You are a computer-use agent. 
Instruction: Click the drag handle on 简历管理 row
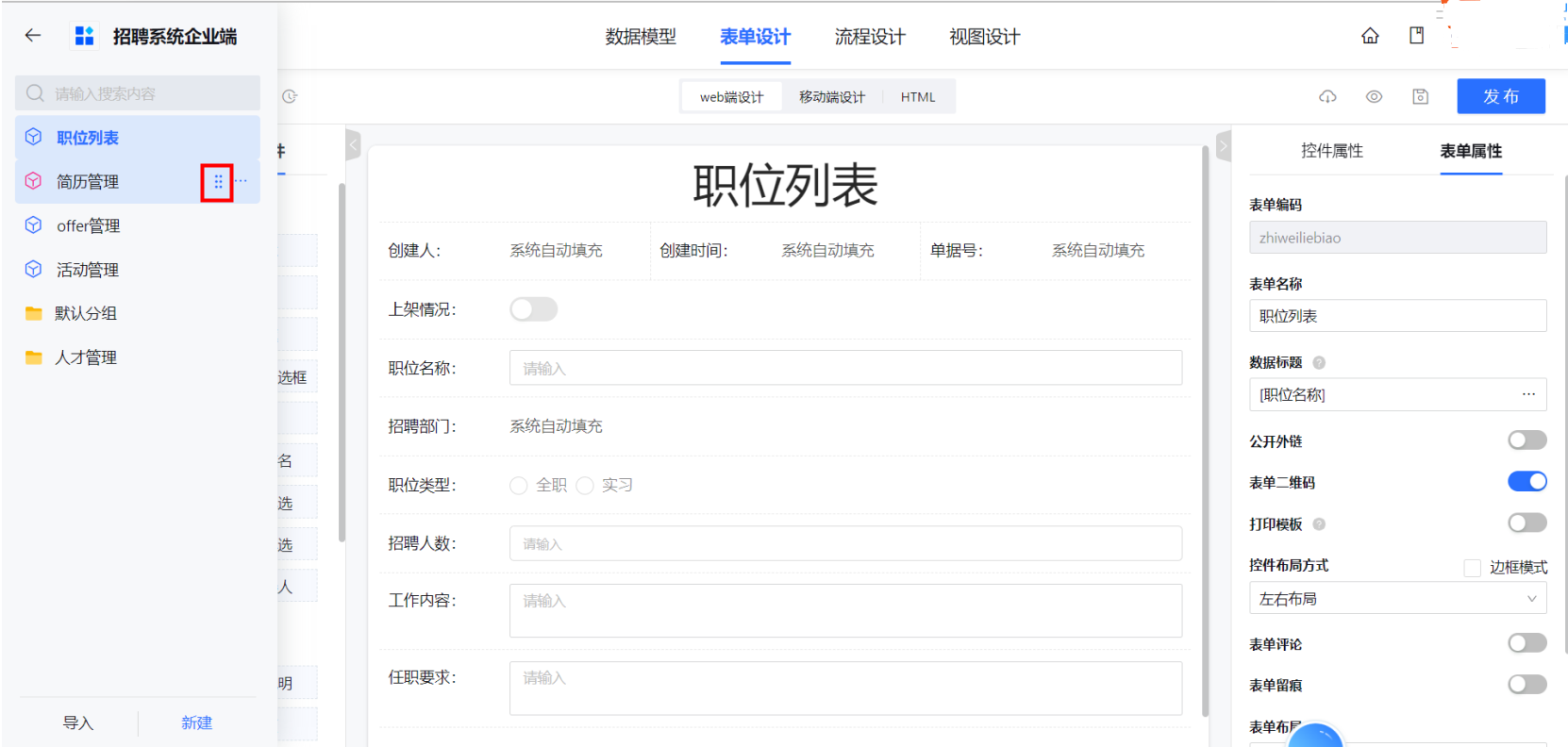tap(218, 181)
